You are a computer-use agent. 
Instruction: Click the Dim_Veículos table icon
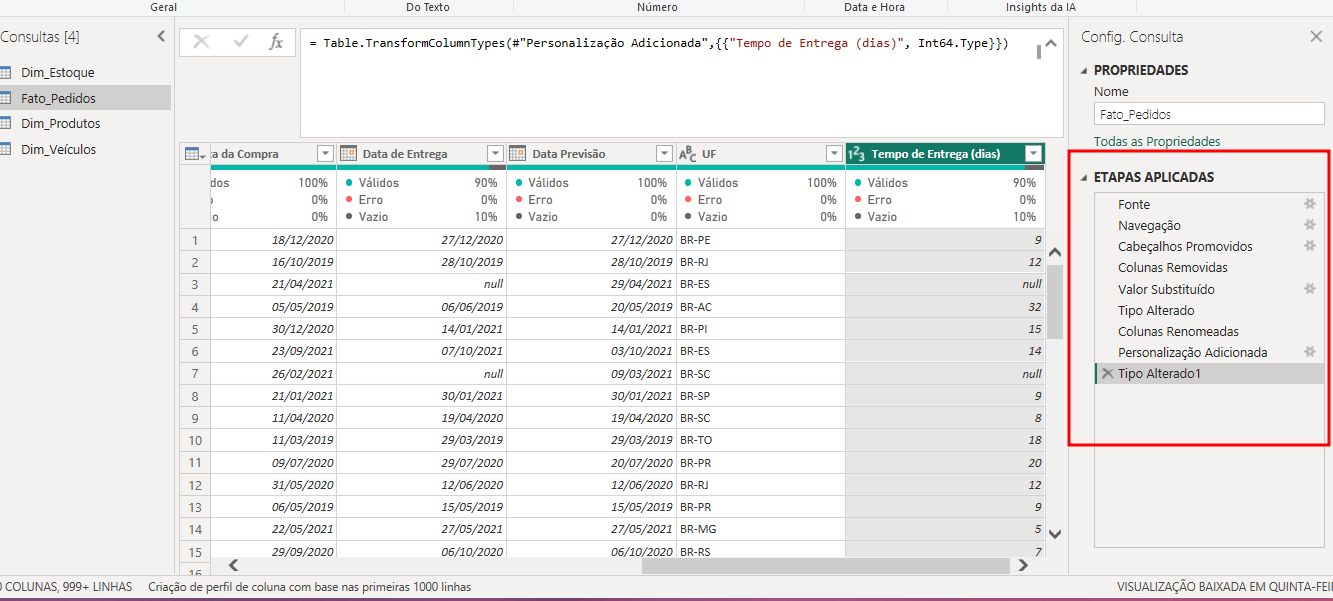(5, 149)
